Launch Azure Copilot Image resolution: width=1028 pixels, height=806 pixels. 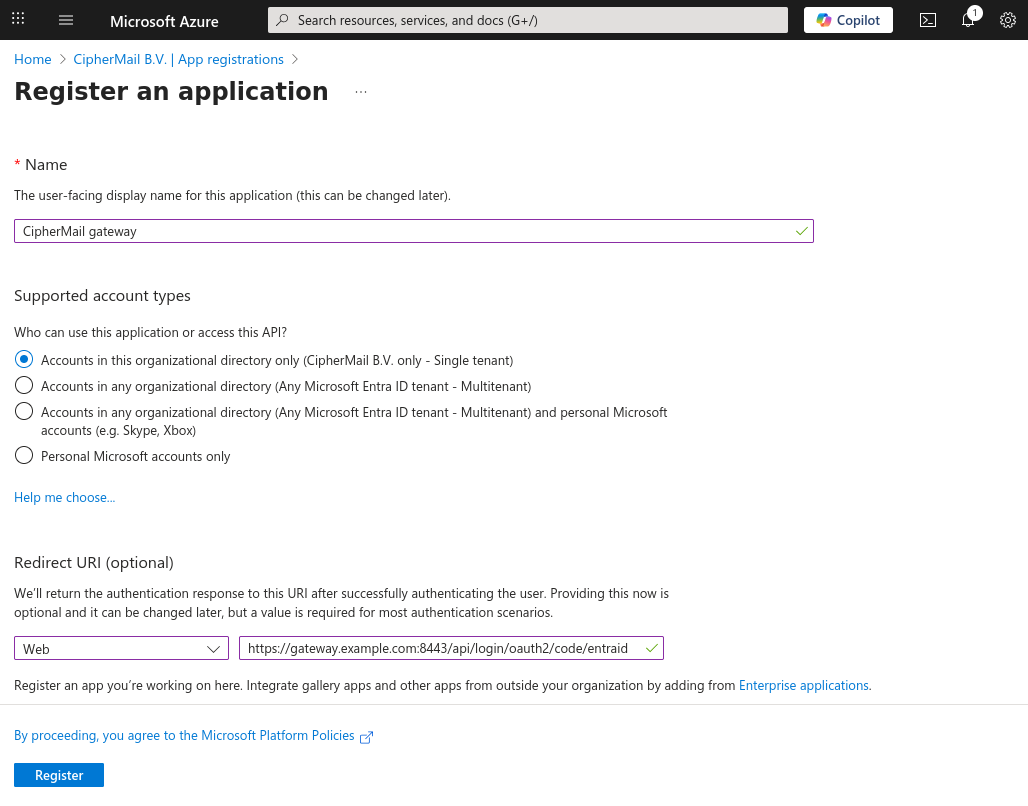[x=847, y=20]
